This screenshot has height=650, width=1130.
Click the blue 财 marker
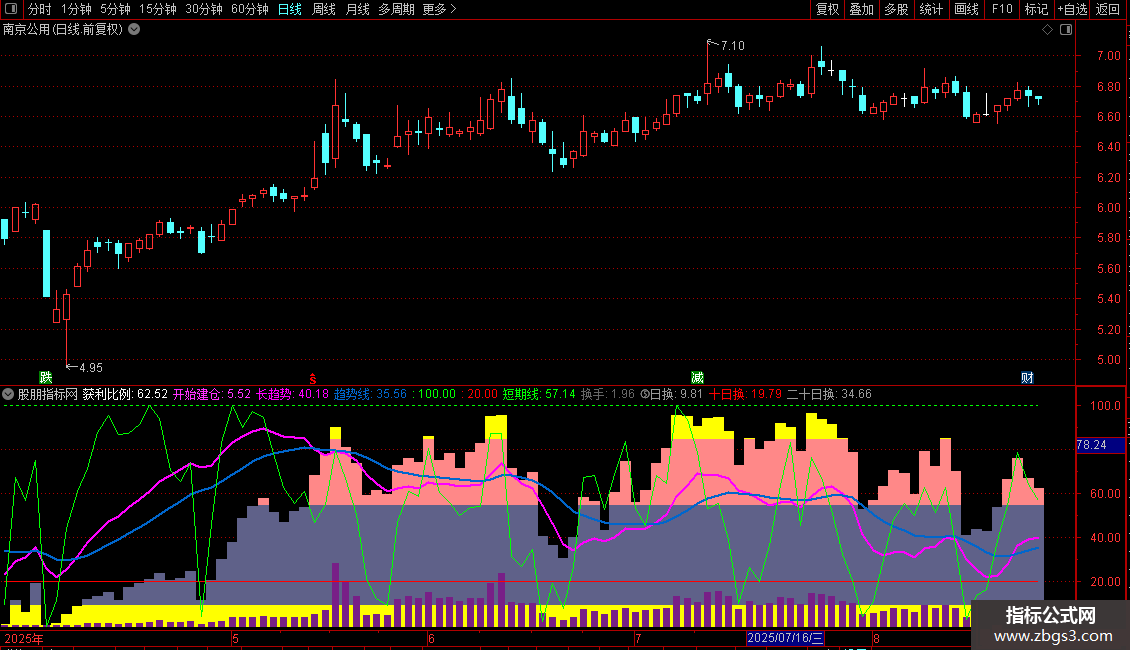point(1028,378)
